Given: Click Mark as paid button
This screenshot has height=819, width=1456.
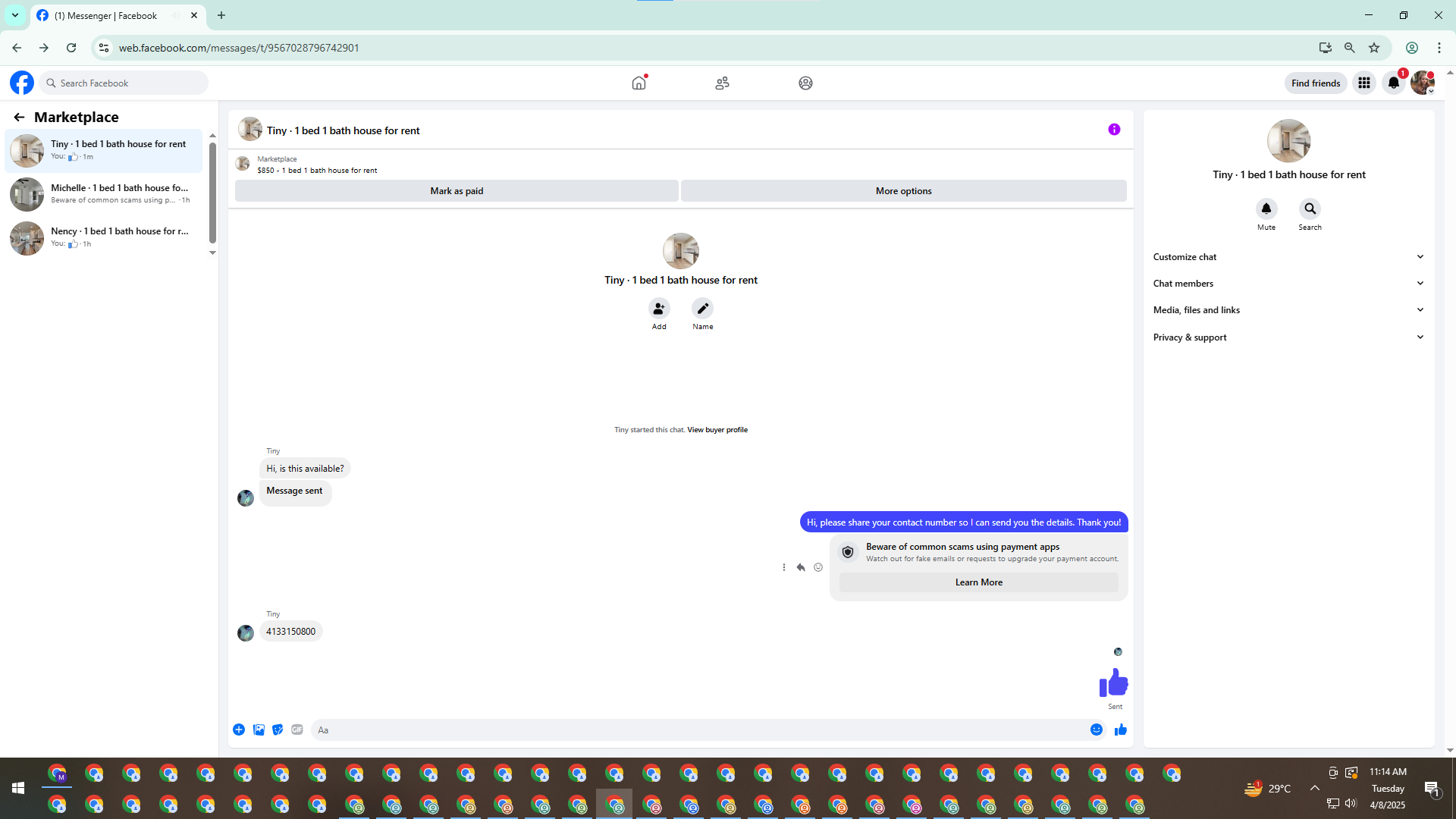Looking at the screenshot, I should [x=457, y=191].
